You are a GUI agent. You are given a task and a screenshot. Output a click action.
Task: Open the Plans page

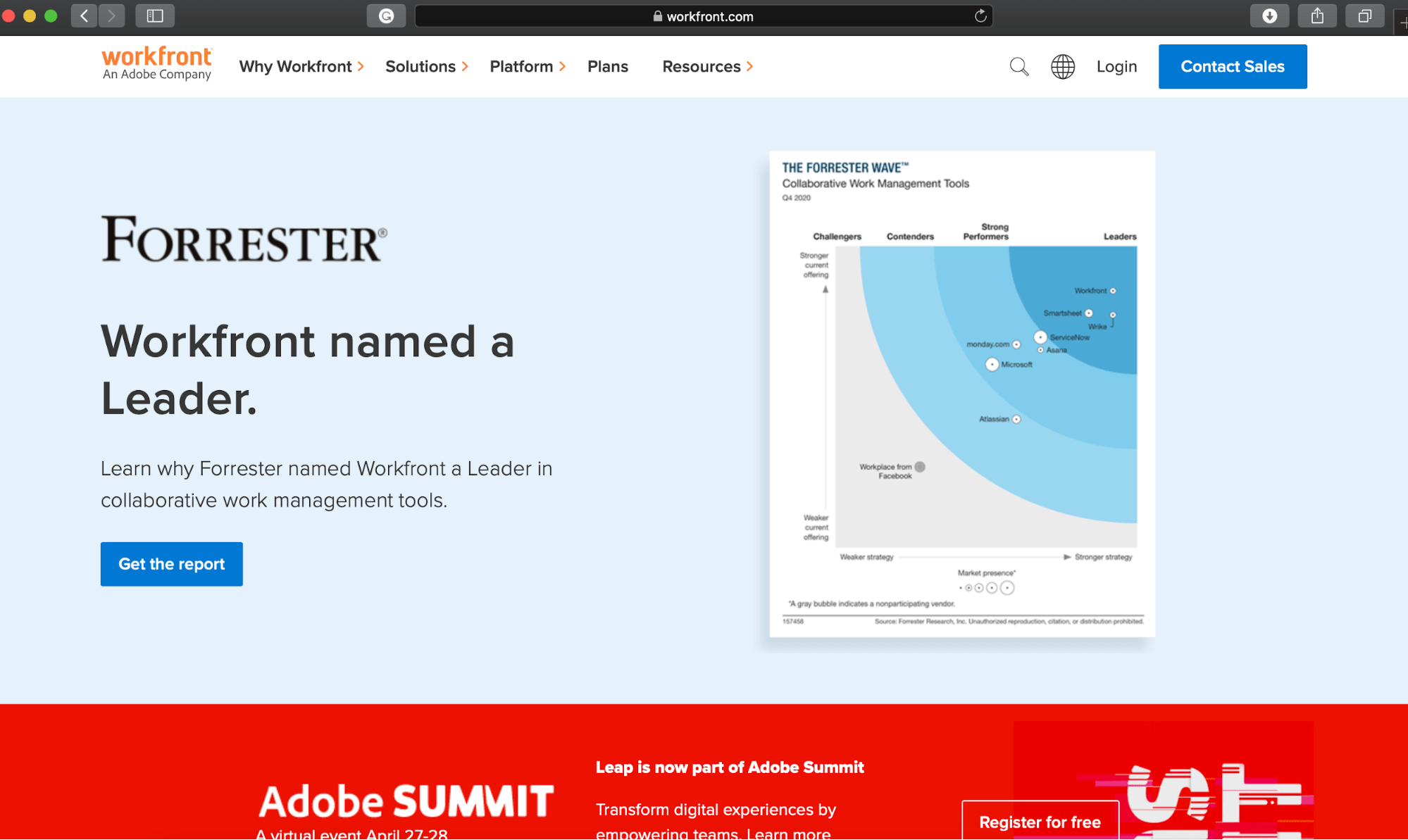pos(607,66)
